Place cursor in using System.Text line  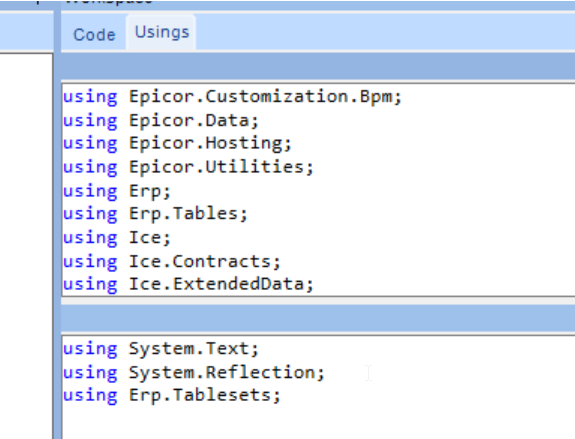pyautogui.click(x=161, y=348)
